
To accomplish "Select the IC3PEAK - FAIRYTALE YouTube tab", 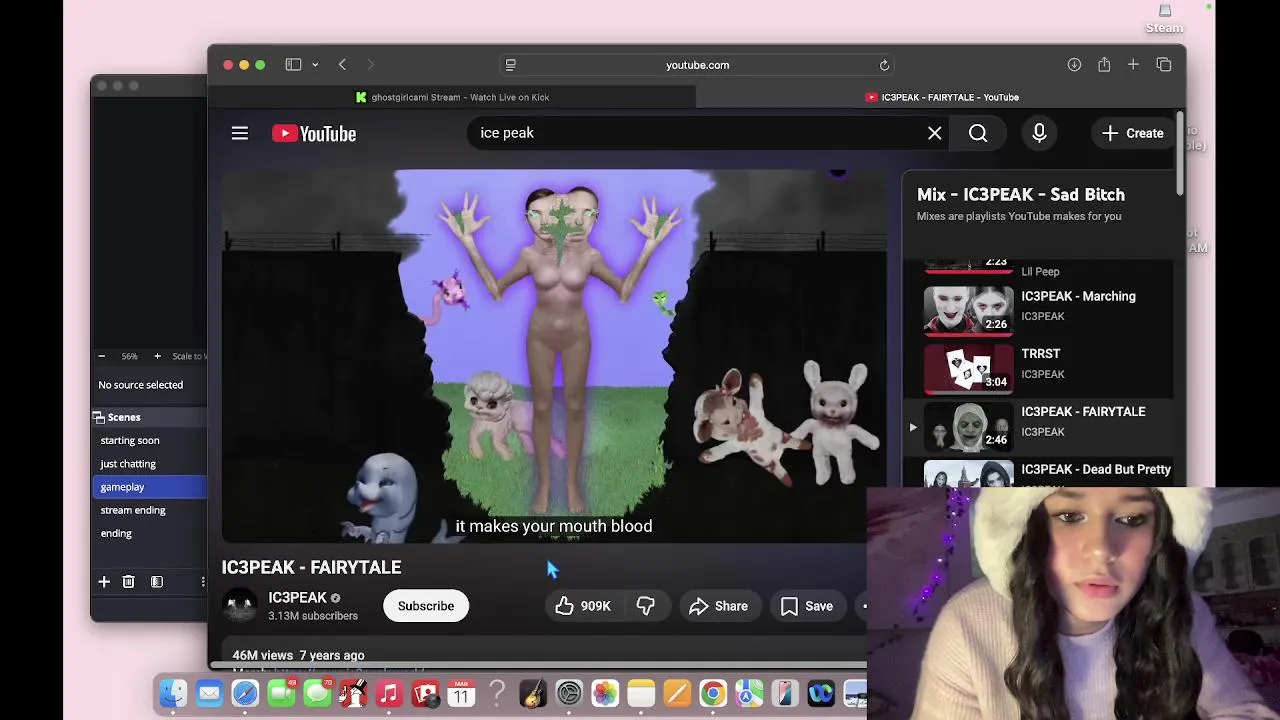I will click(941, 97).
